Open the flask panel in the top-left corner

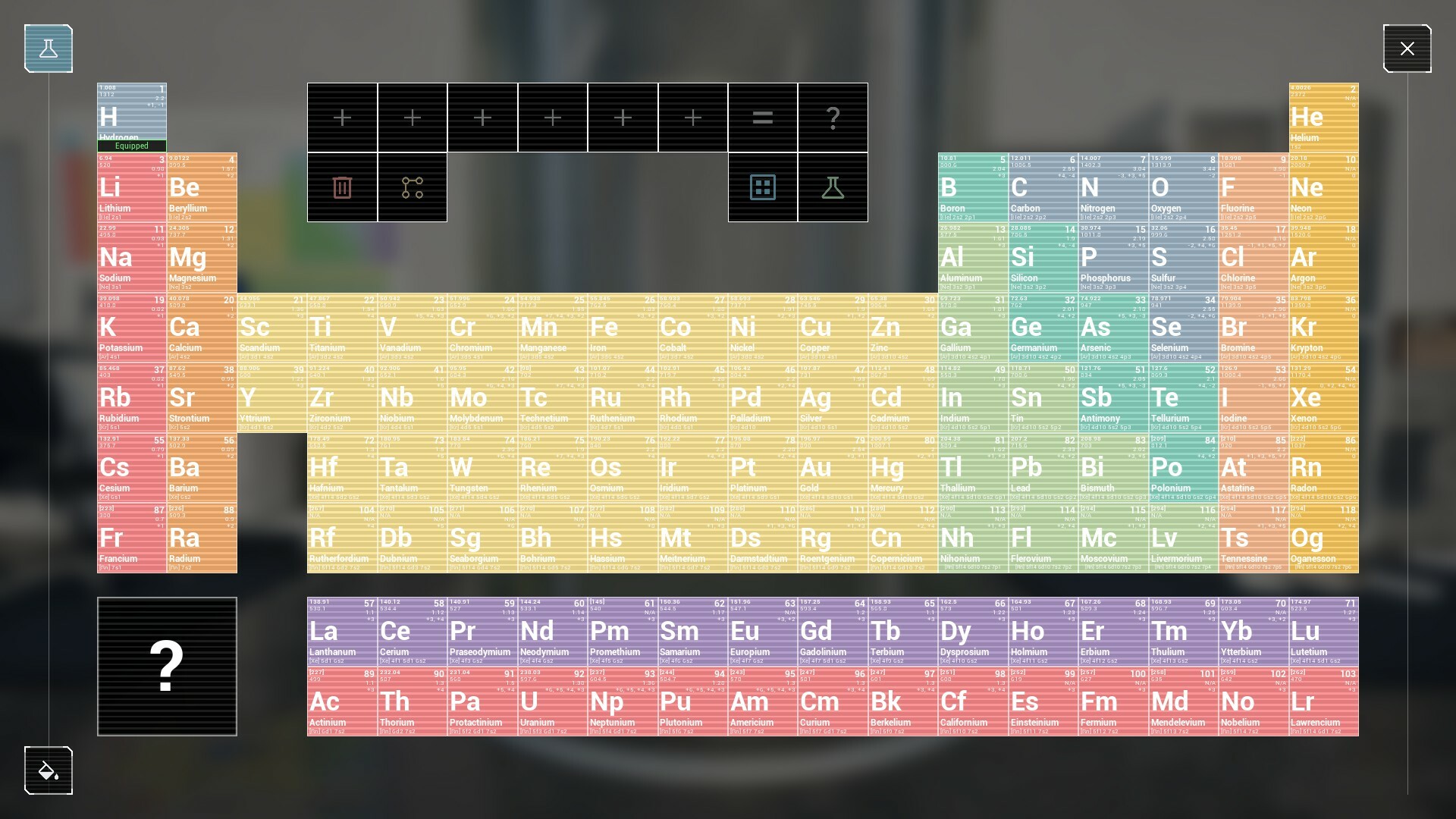[x=48, y=48]
